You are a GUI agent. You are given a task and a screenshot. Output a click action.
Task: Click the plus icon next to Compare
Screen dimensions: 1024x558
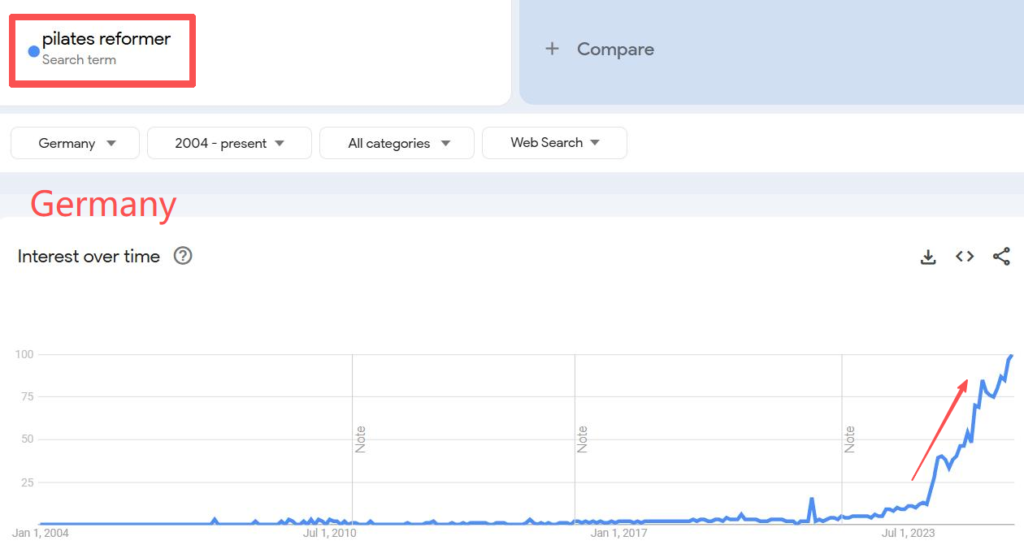coord(552,49)
